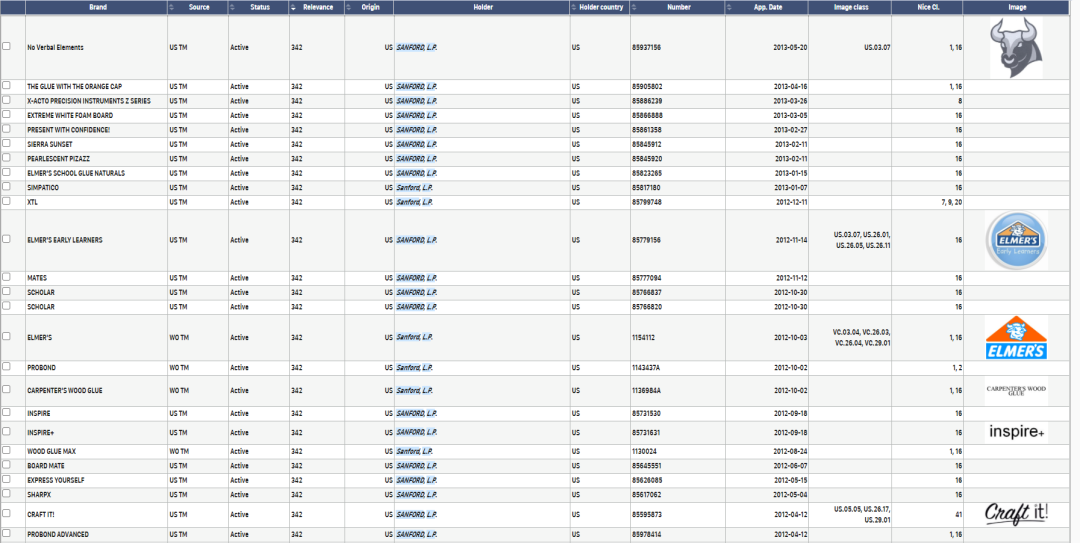The height and width of the screenshot is (543, 1080).
Task: Click the application date 2012-08-24
Action: click(790, 452)
